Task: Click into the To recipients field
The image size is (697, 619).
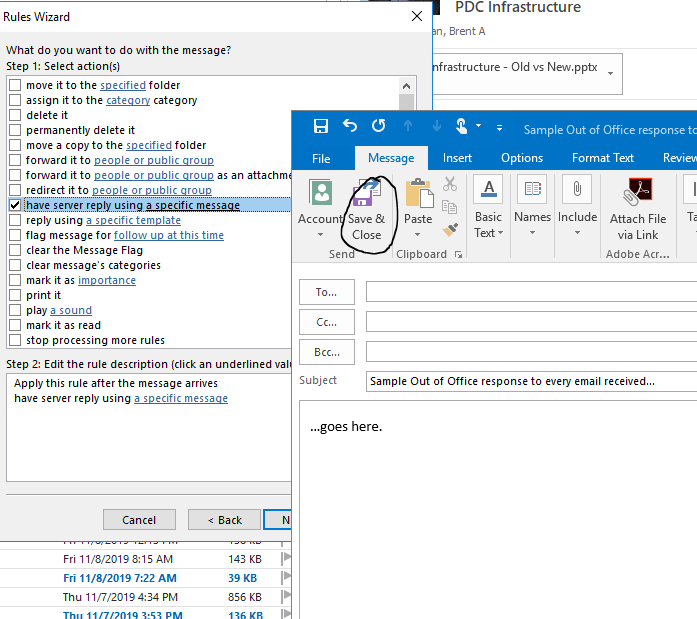Action: click(x=531, y=292)
